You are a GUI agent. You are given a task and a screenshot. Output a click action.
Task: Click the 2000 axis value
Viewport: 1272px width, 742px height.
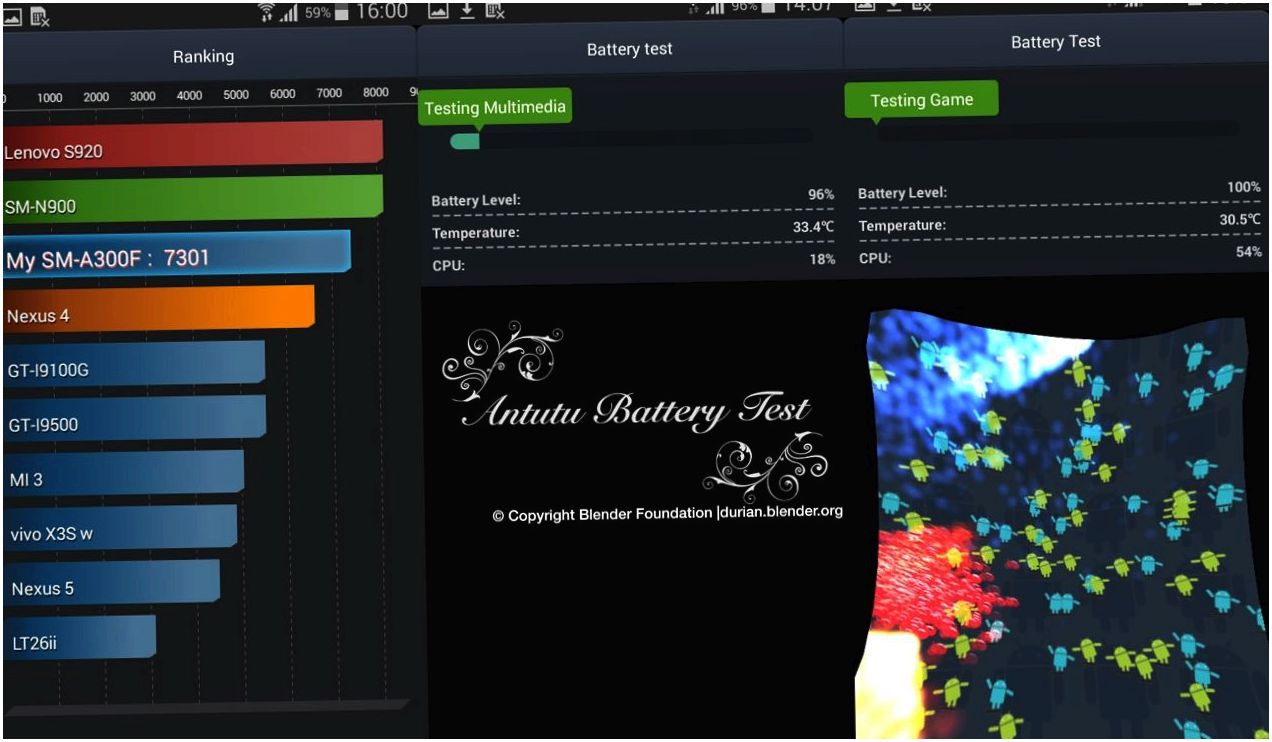(96, 97)
